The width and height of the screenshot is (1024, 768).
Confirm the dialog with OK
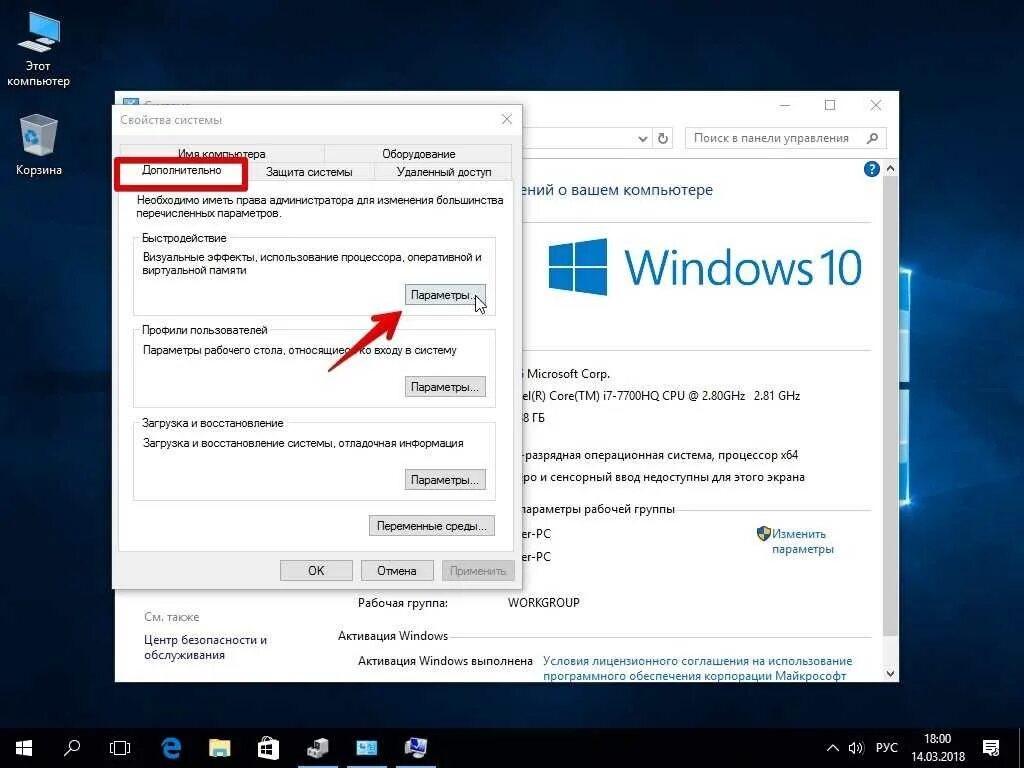(316, 571)
